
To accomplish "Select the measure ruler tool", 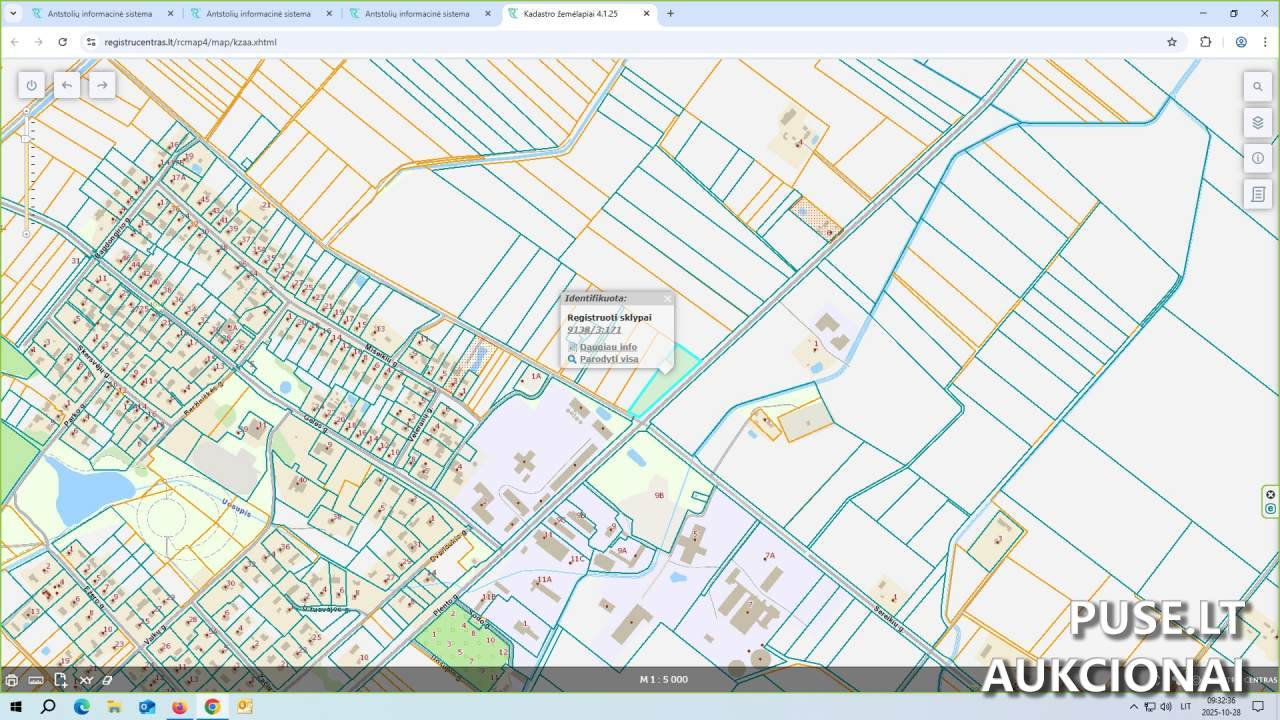I will 36,680.
